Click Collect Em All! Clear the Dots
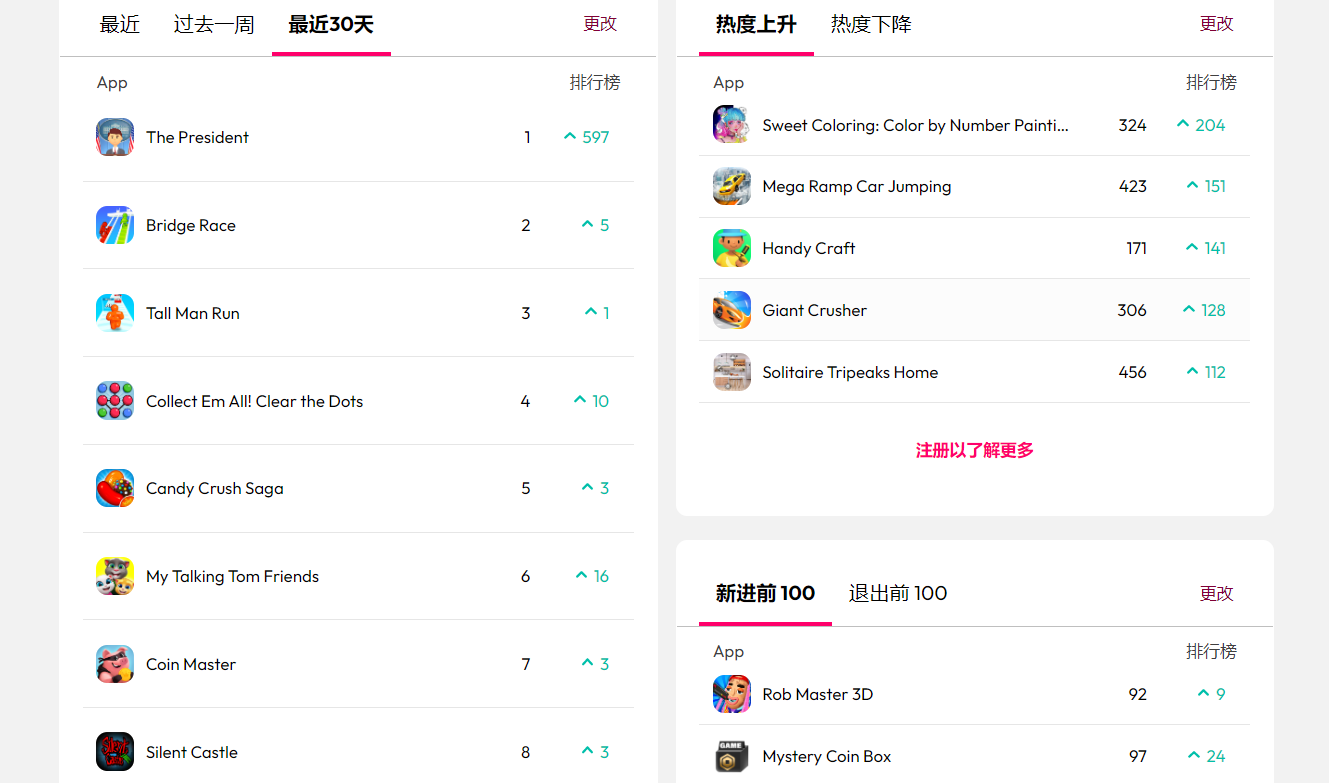 pos(254,401)
